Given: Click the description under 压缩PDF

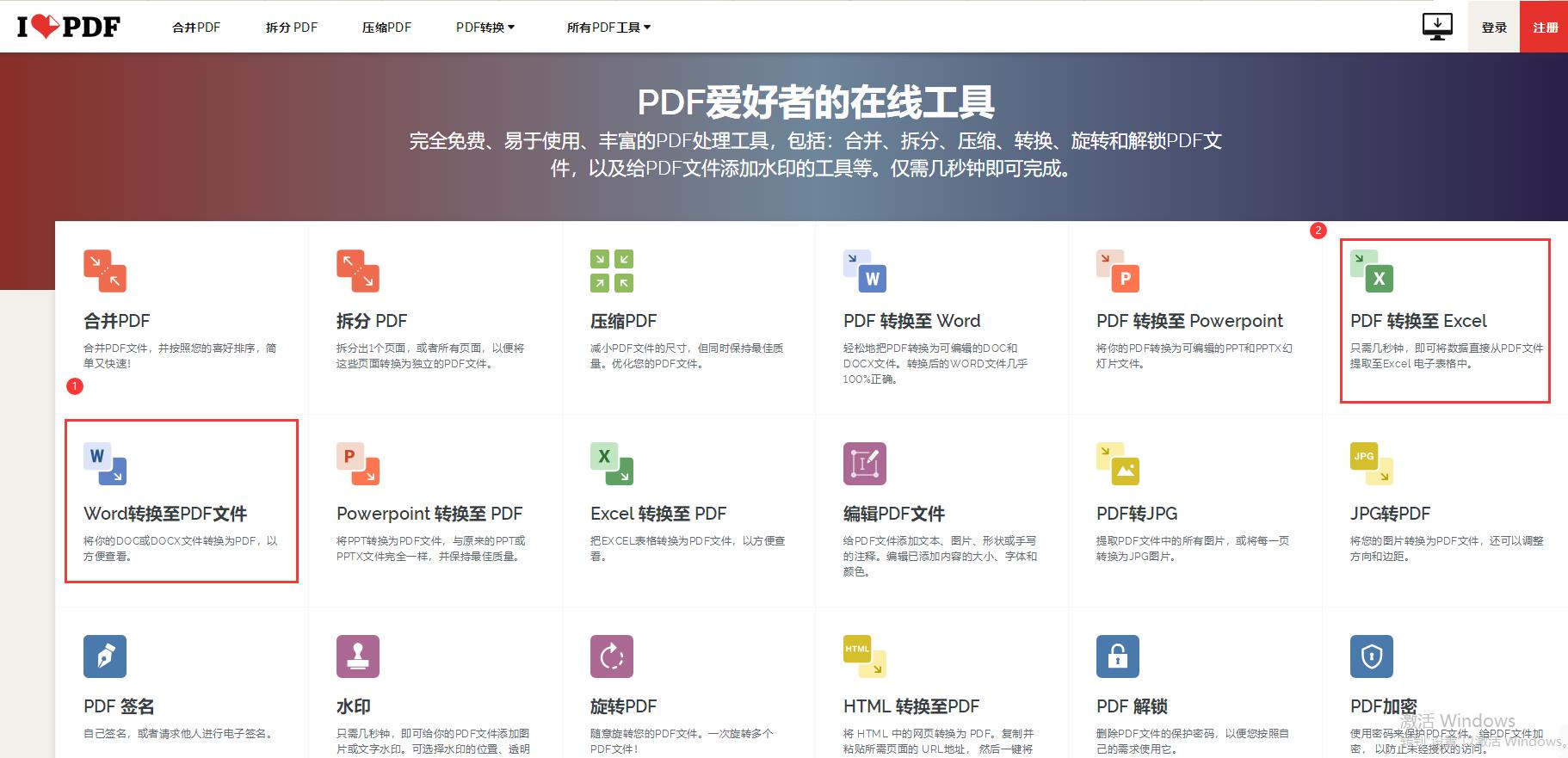Looking at the screenshot, I should [687, 356].
